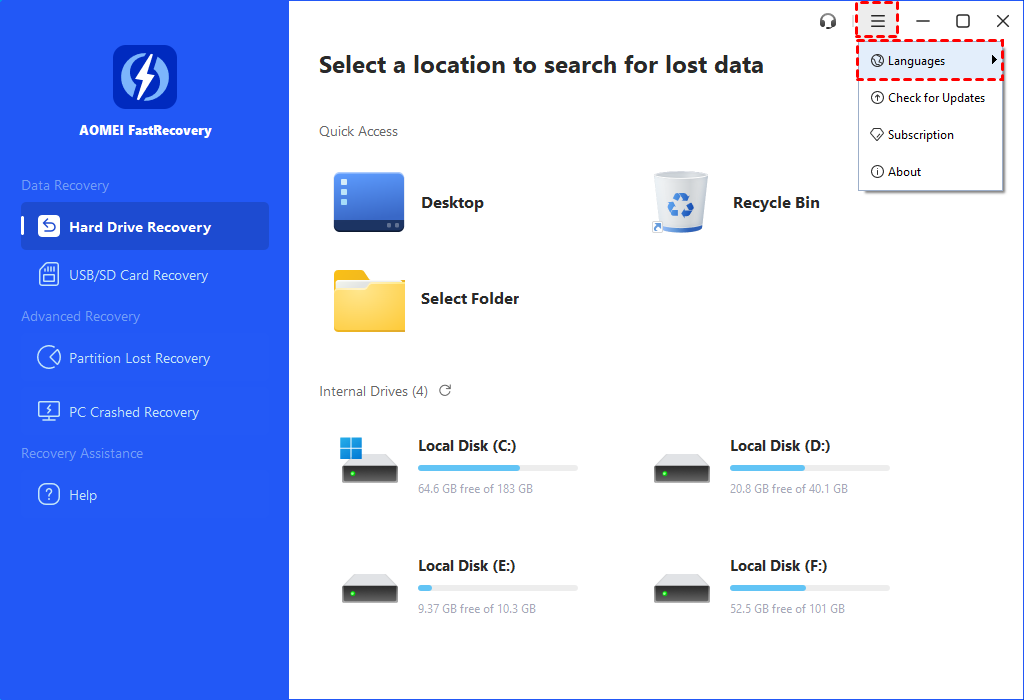Image resolution: width=1024 pixels, height=700 pixels.
Task: Open the About menu item
Action: (x=904, y=172)
